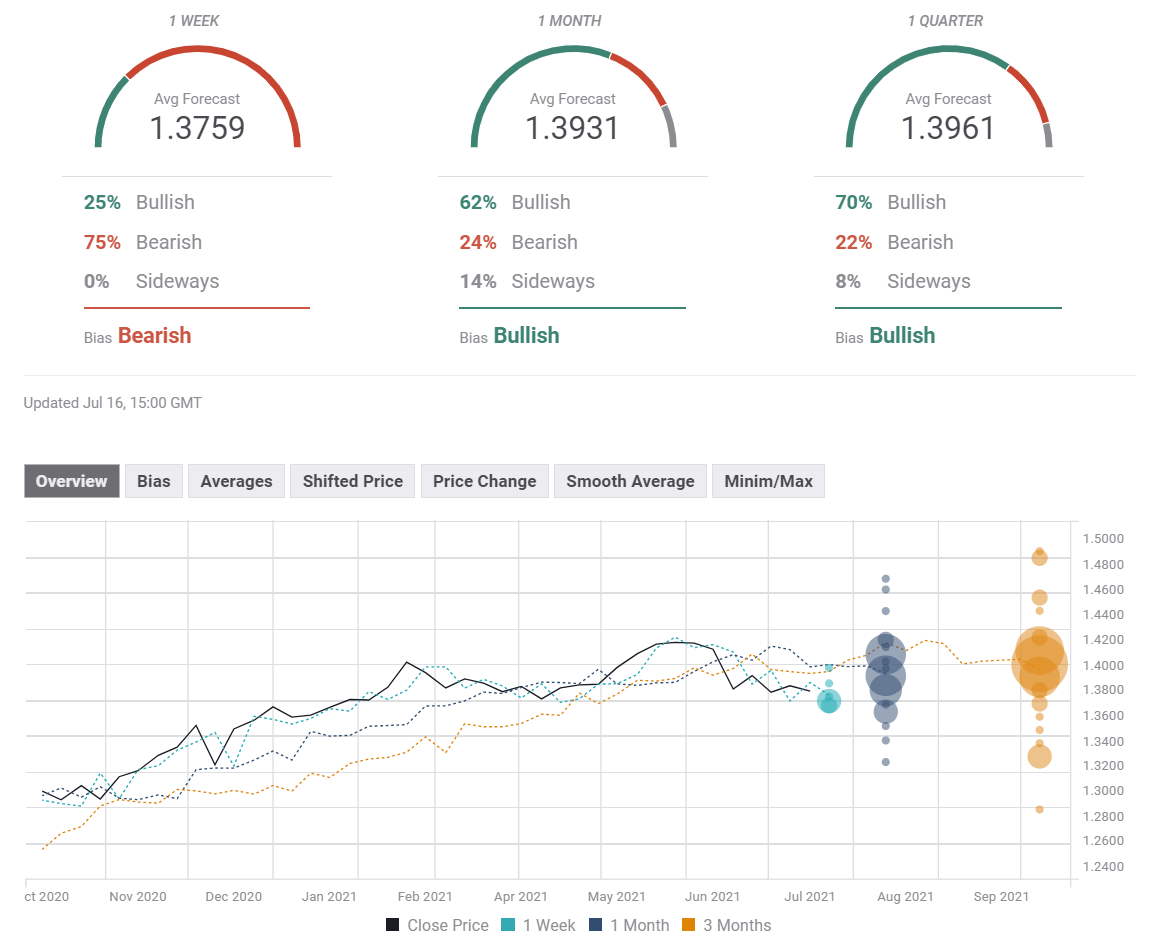The height and width of the screenshot is (949, 1160).
Task: Open the Smooth Average tab
Action: 630,481
